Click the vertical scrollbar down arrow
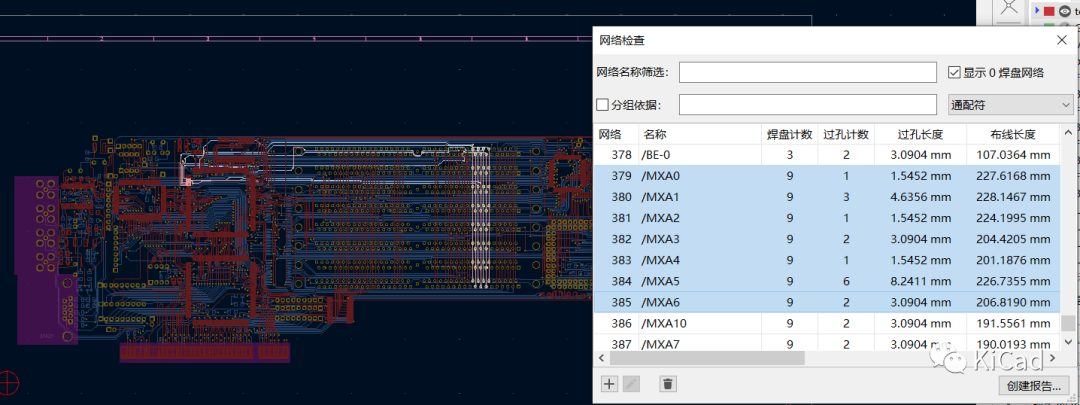1080x405 pixels. [1068, 343]
